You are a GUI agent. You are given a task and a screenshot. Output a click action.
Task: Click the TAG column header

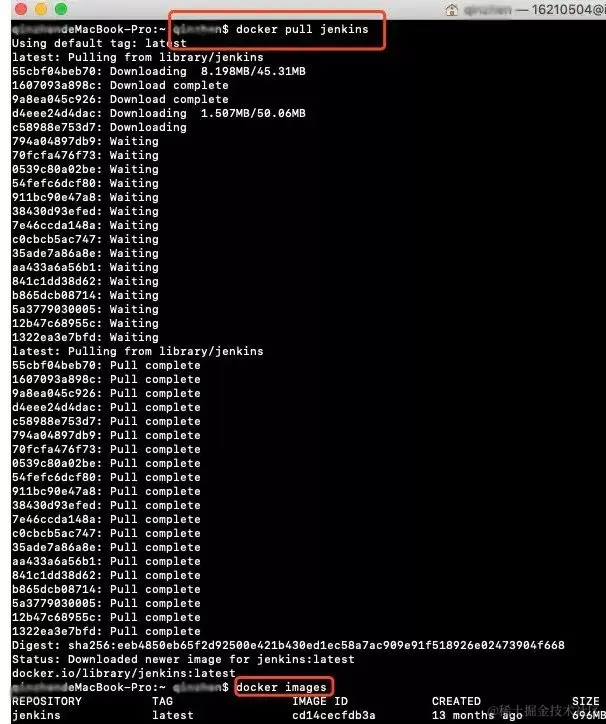[x=163, y=701]
